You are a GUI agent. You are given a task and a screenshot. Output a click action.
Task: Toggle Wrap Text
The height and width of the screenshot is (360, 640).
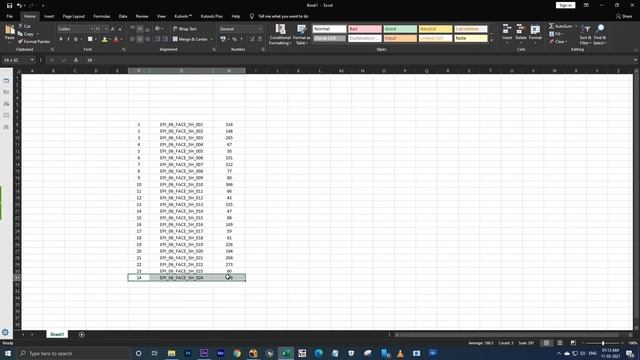point(184,29)
